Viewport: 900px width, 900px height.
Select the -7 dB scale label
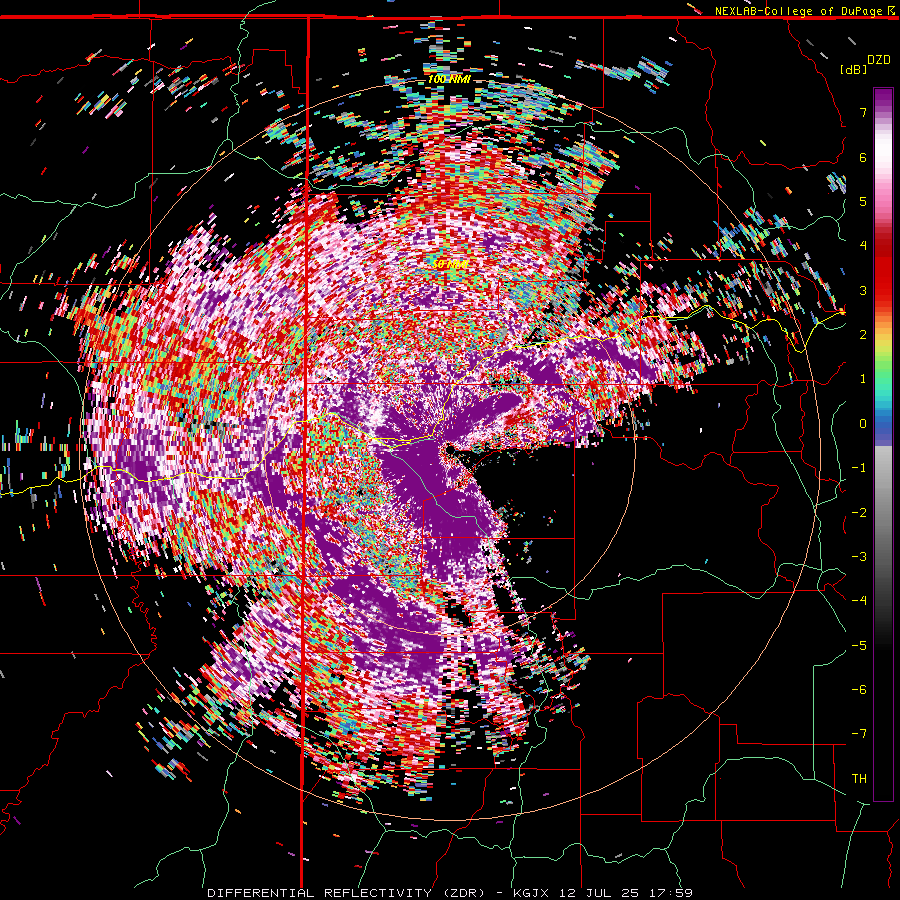tap(859, 734)
